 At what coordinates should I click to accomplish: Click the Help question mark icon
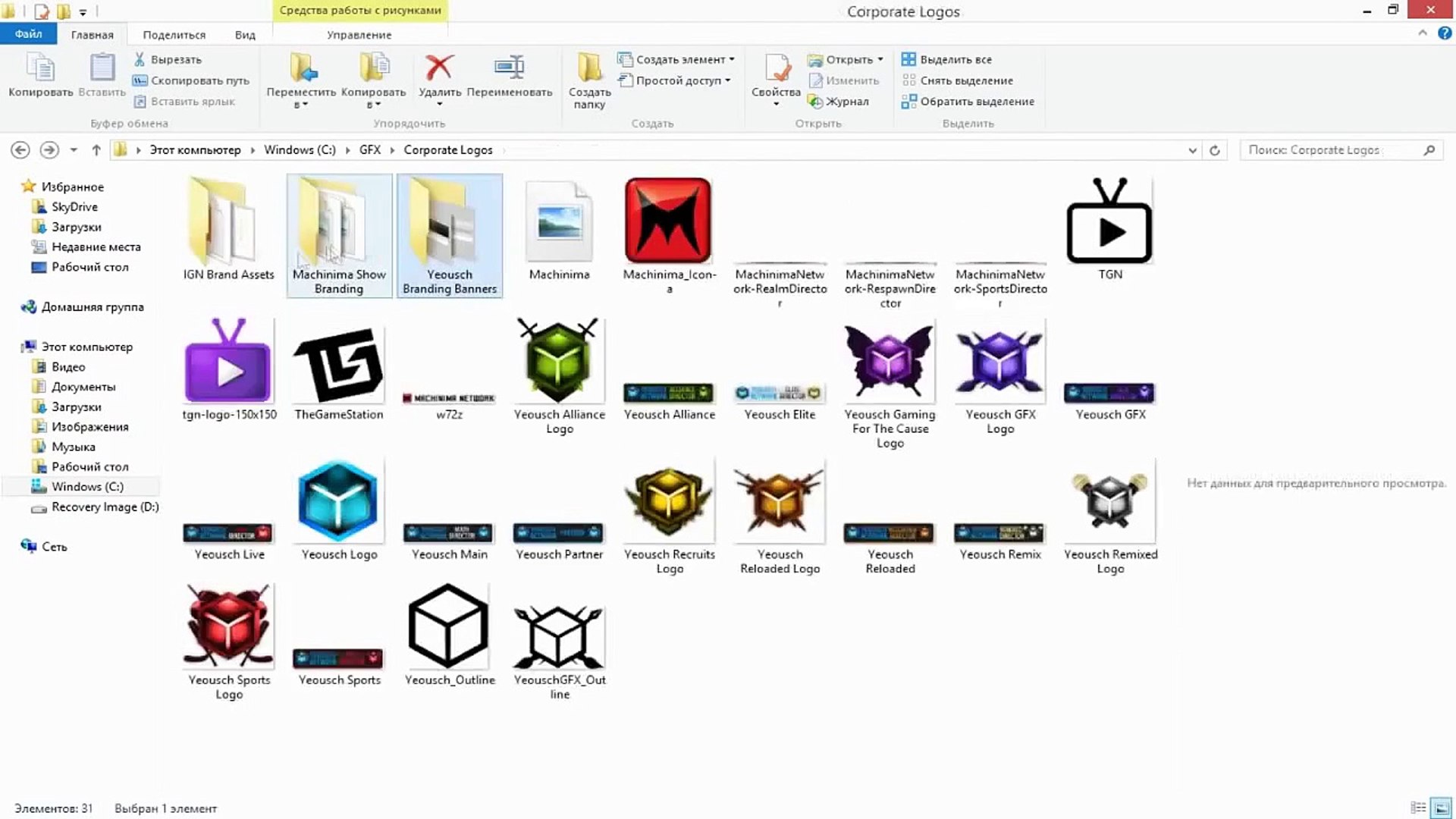pyautogui.click(x=1445, y=33)
